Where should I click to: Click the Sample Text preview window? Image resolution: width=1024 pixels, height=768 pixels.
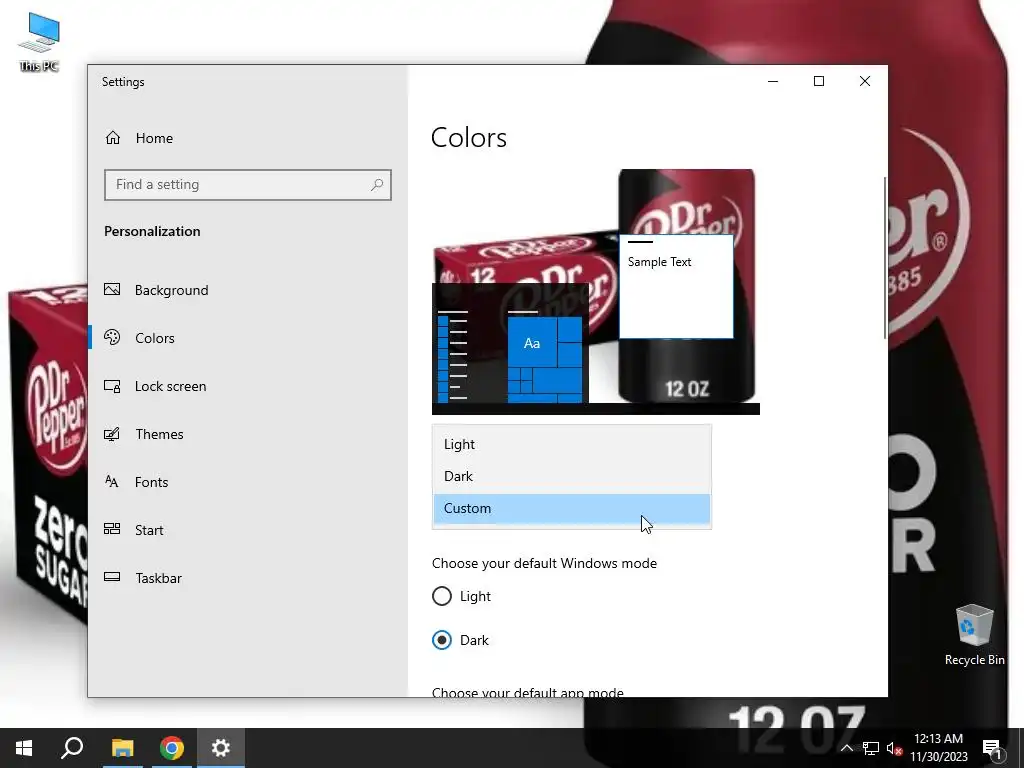(x=676, y=286)
